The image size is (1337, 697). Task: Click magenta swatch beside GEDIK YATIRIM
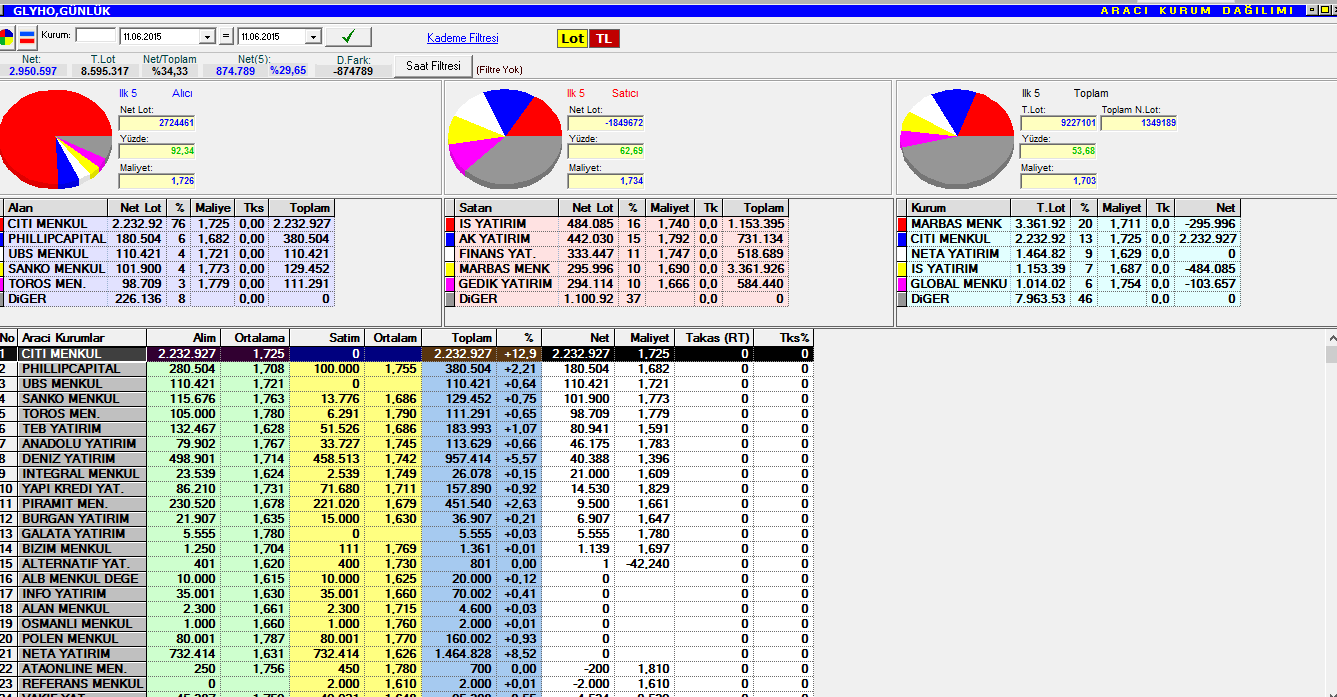click(x=451, y=284)
